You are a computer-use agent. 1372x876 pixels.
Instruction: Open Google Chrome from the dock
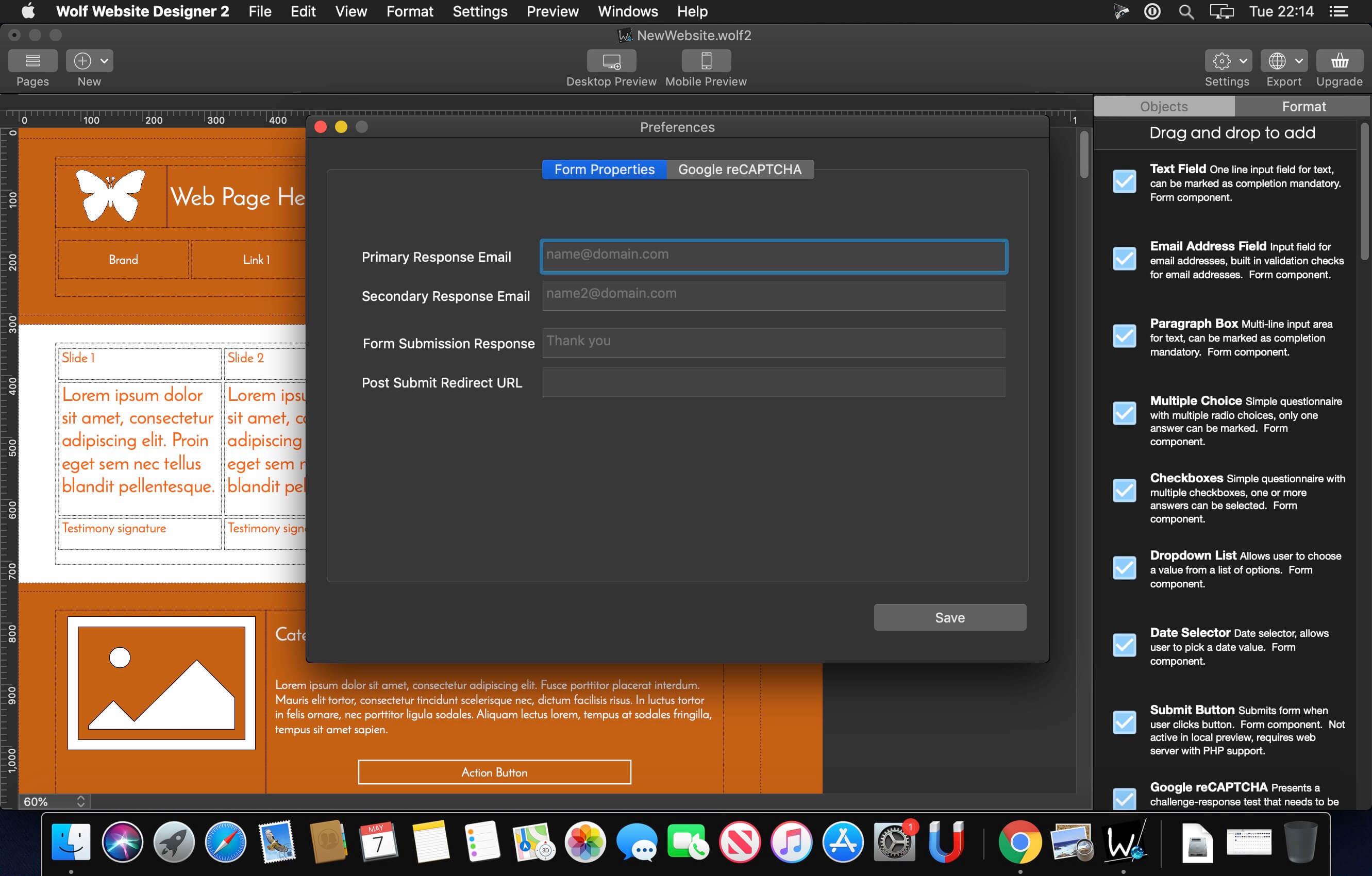coord(1019,842)
